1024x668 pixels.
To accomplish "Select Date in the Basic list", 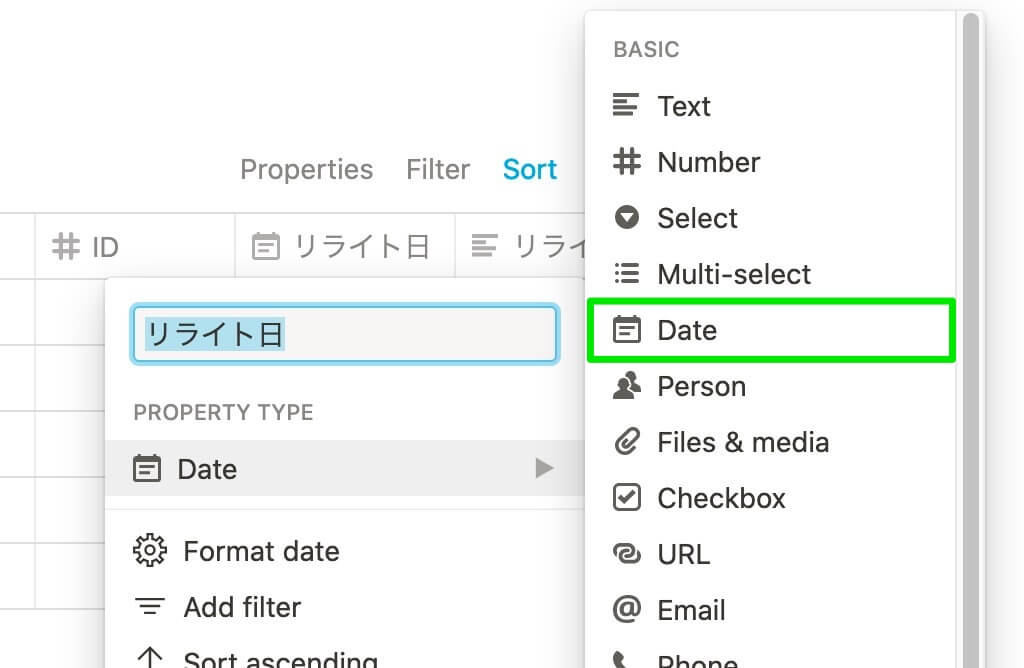I will [771, 330].
